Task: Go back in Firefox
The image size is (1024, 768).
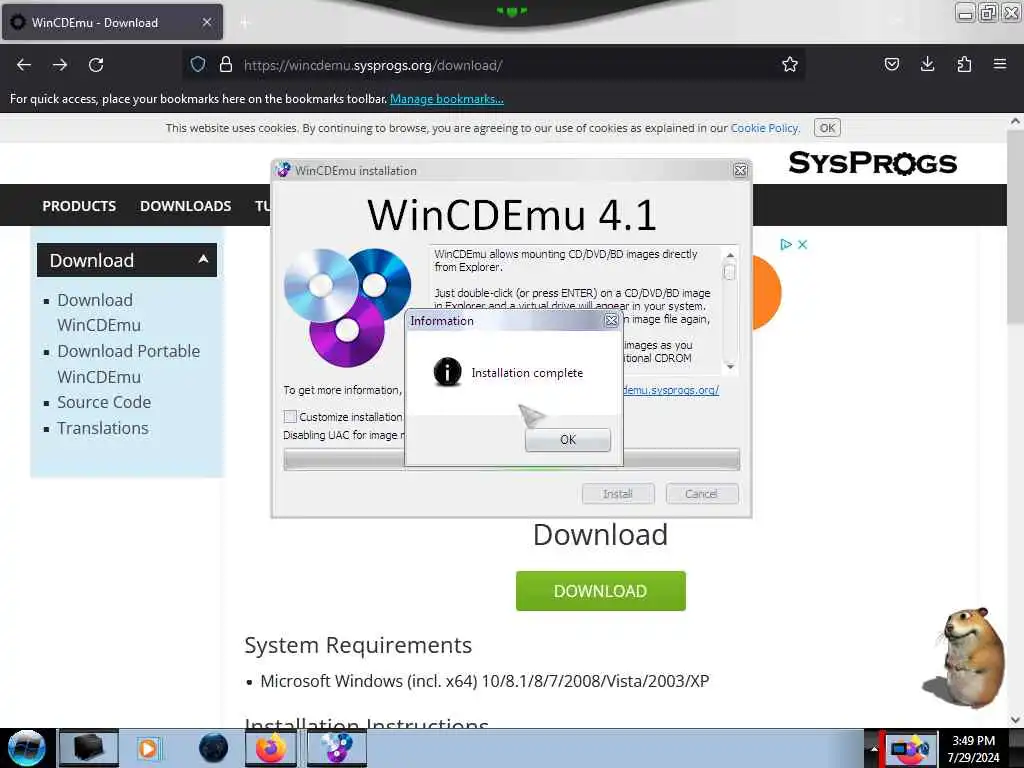Action: (x=24, y=65)
